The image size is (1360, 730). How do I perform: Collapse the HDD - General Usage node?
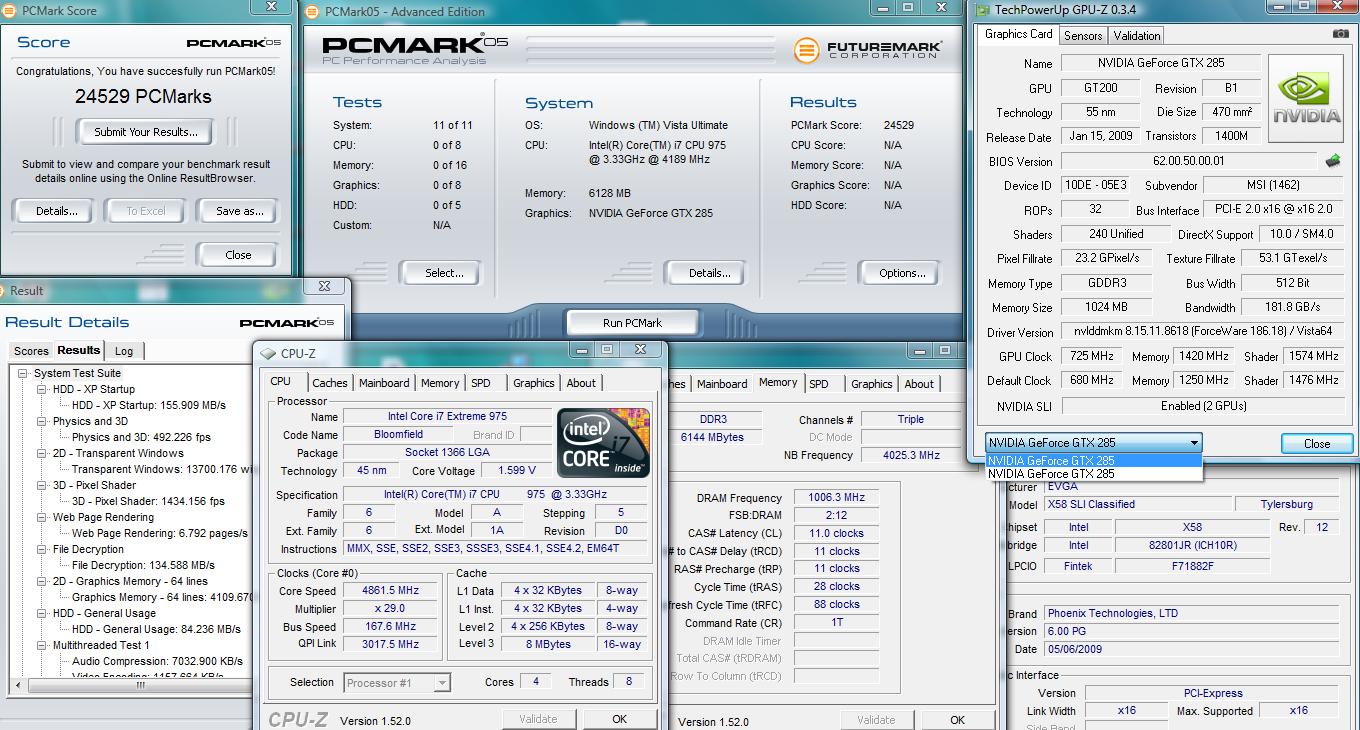point(42,613)
